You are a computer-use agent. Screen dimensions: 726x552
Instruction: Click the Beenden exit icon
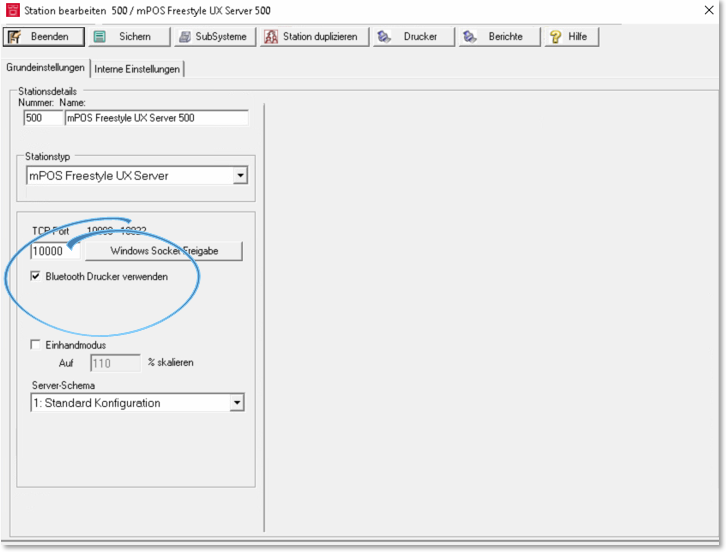coord(15,37)
